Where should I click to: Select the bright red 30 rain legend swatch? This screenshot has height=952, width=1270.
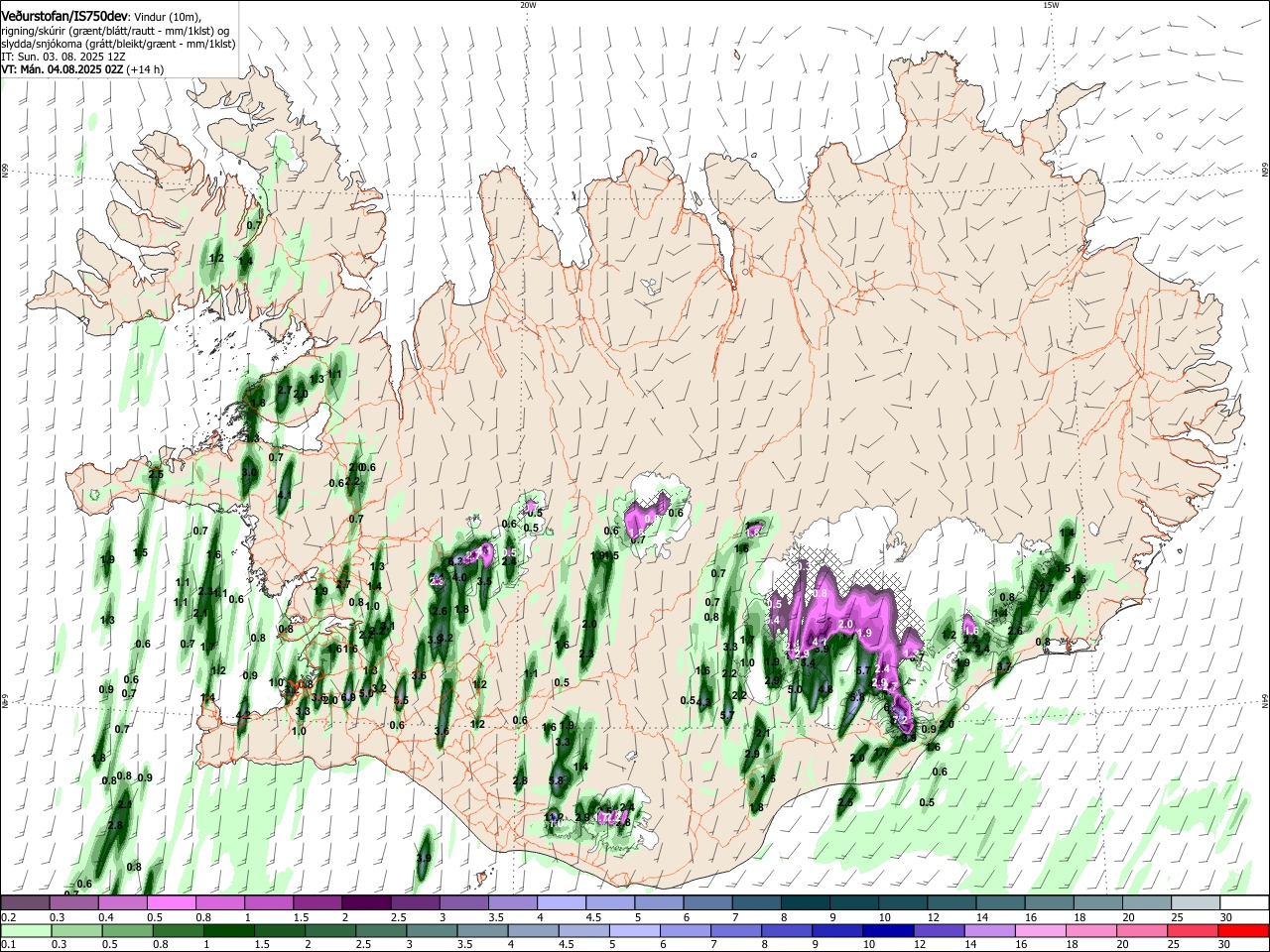1244,930
